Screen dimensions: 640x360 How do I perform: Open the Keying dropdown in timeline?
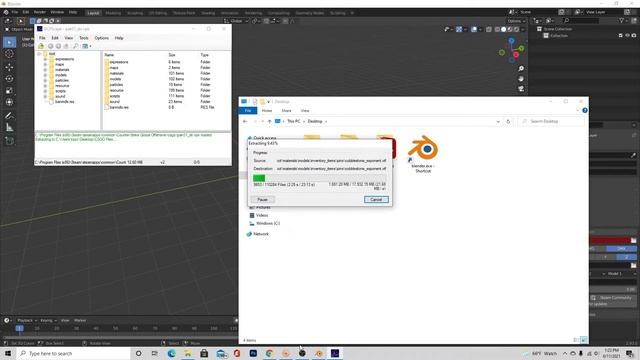click(x=48, y=320)
